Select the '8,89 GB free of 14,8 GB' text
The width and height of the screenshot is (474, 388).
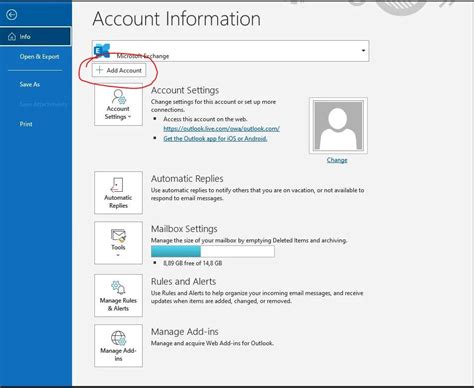click(x=192, y=263)
